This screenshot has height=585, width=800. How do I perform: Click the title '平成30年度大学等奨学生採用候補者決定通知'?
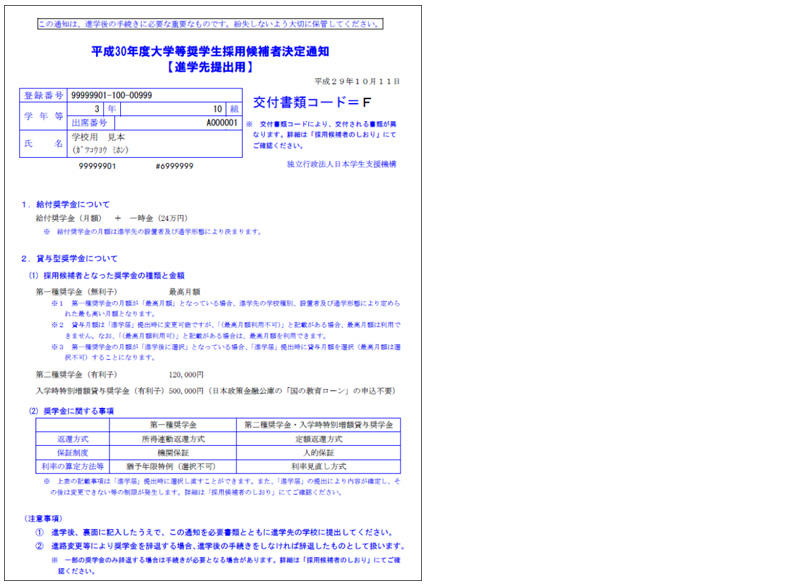pyautogui.click(x=210, y=51)
